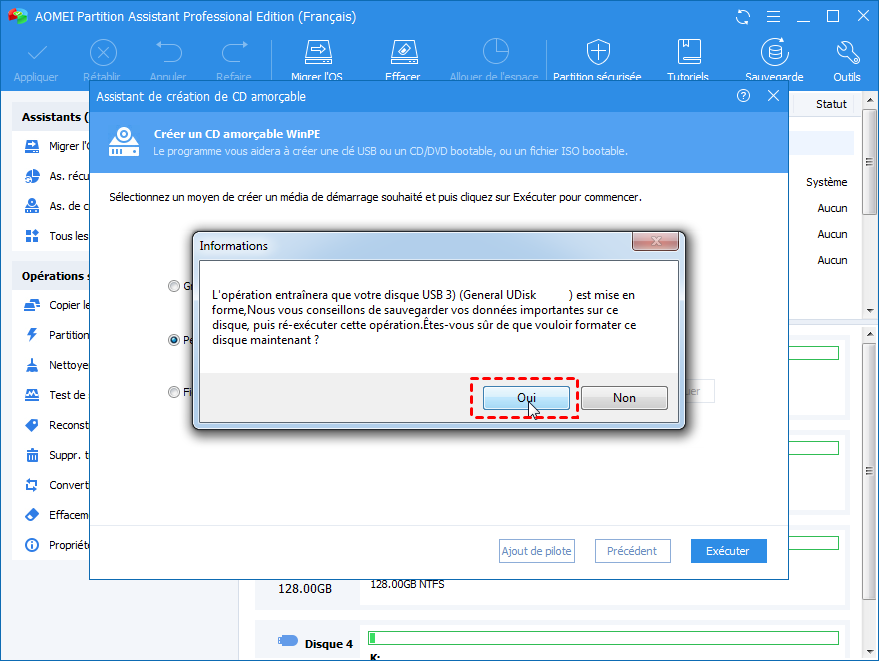Click the upper list scrollbar down arrow

click(x=869, y=311)
